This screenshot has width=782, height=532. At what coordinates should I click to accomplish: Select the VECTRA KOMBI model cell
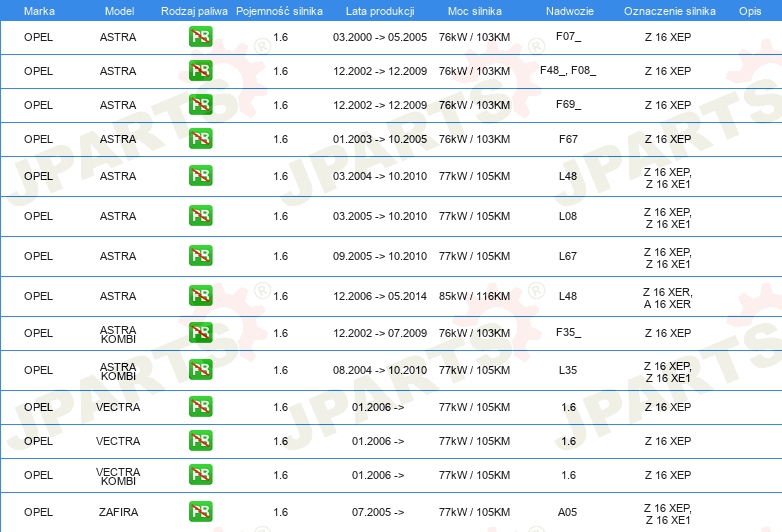(118, 476)
